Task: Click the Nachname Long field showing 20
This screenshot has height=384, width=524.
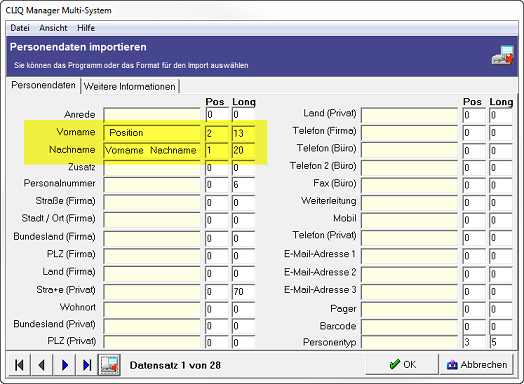Action: tap(243, 150)
